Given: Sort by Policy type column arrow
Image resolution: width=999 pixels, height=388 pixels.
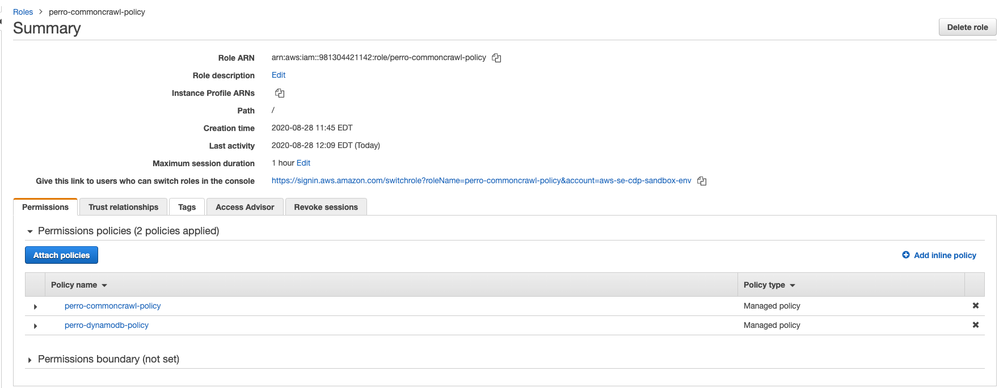Looking at the screenshot, I should 792,285.
